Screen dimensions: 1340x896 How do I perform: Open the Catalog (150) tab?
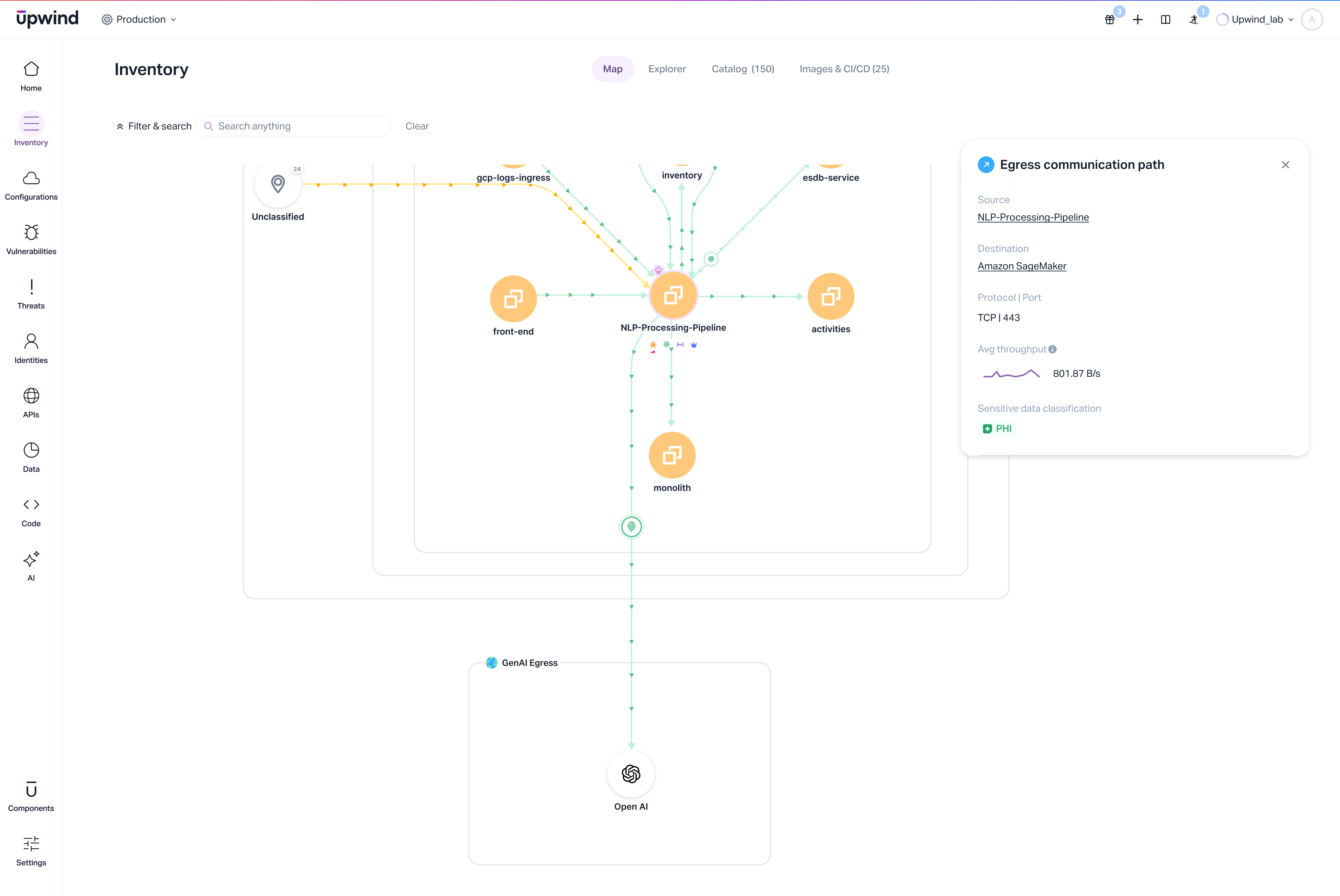[742, 69]
